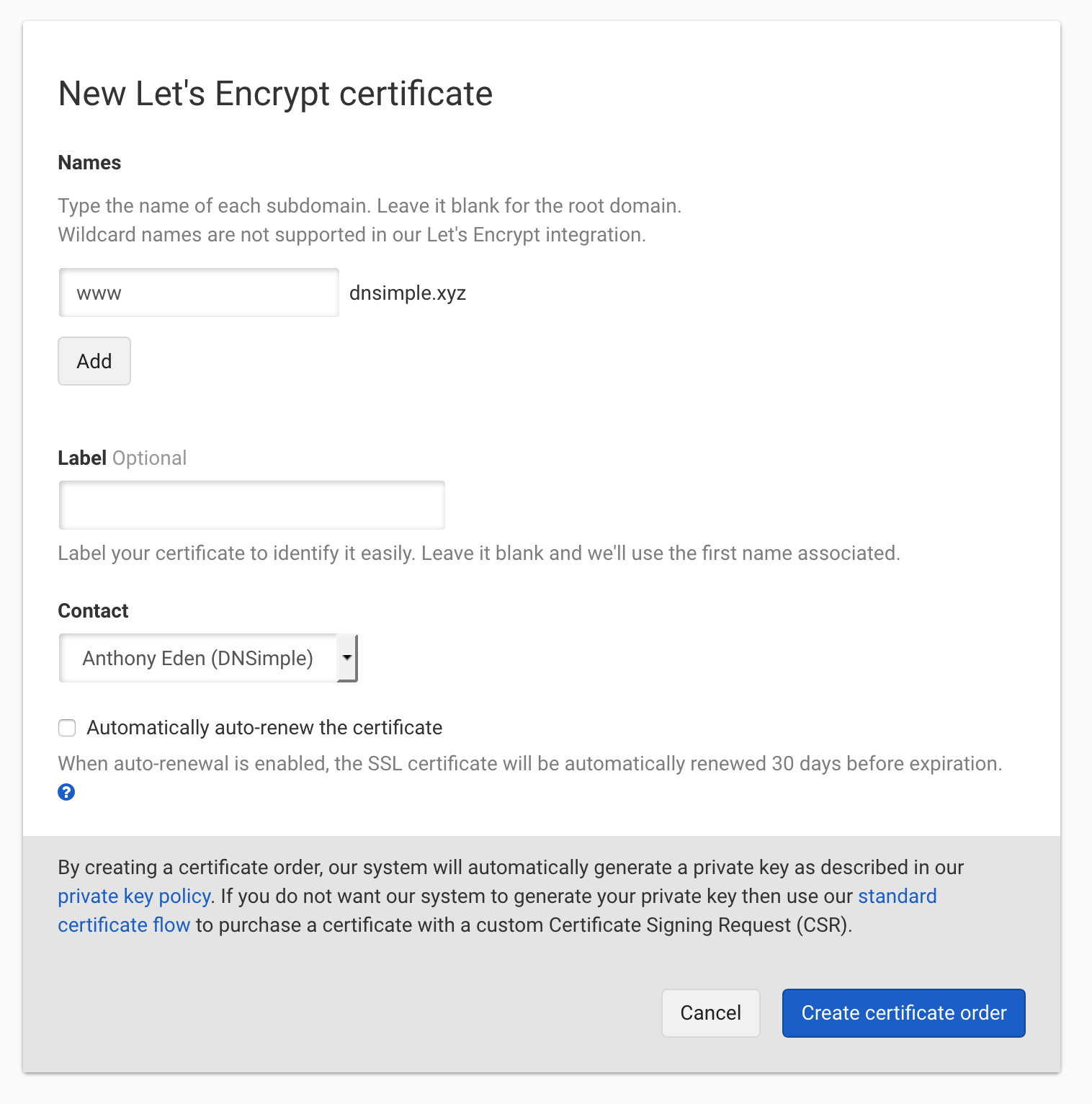Click the auto-renewal 30 days description text
The width and height of the screenshot is (1092, 1104).
[x=529, y=764]
